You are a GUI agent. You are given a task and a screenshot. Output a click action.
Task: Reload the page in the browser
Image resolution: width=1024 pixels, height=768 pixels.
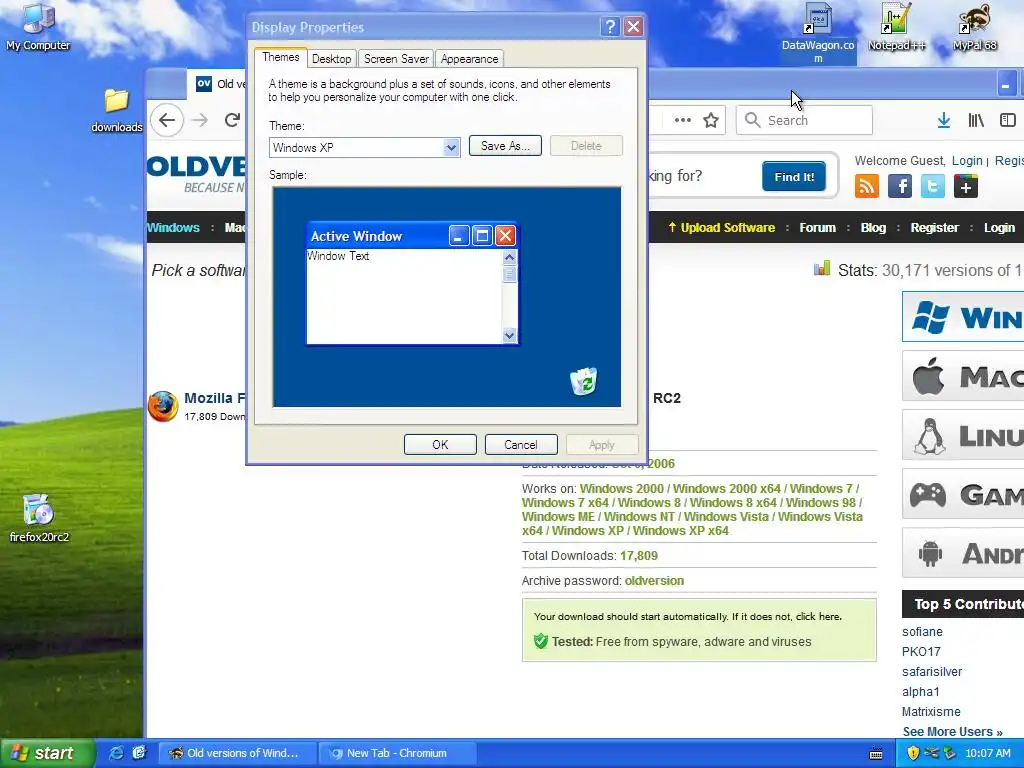pyautogui.click(x=232, y=120)
